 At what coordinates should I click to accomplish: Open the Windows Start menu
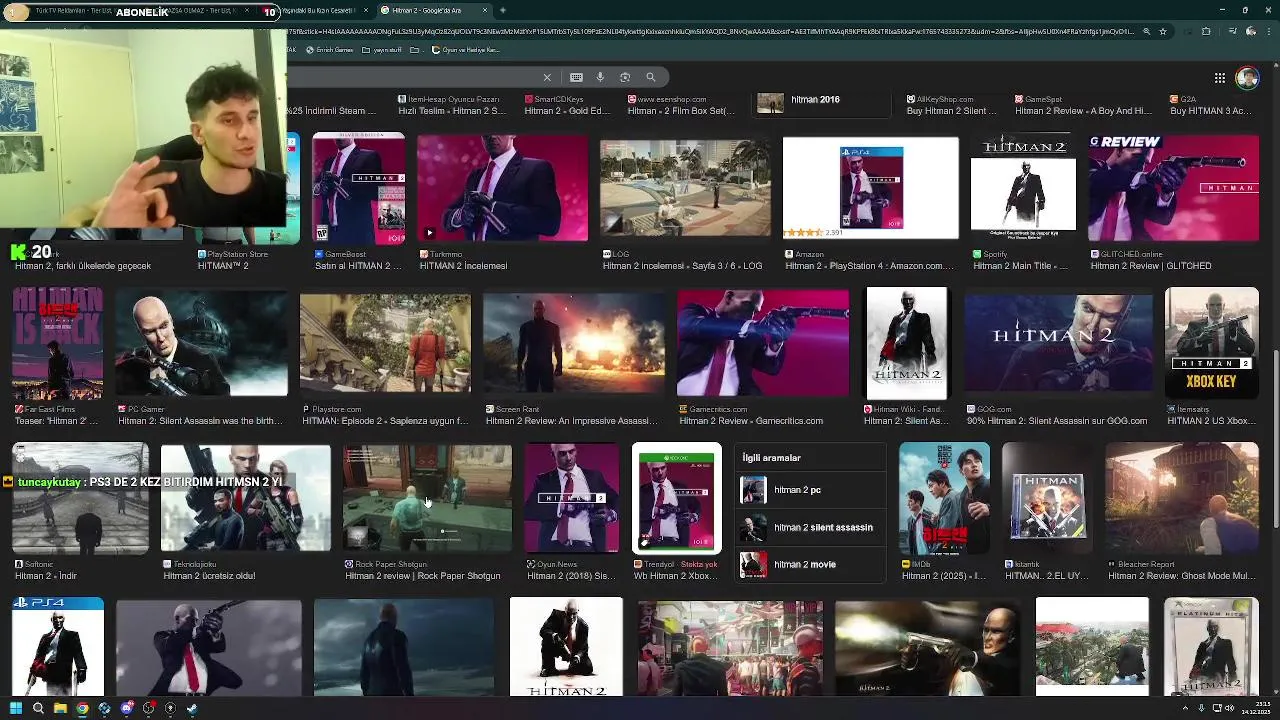coord(16,708)
